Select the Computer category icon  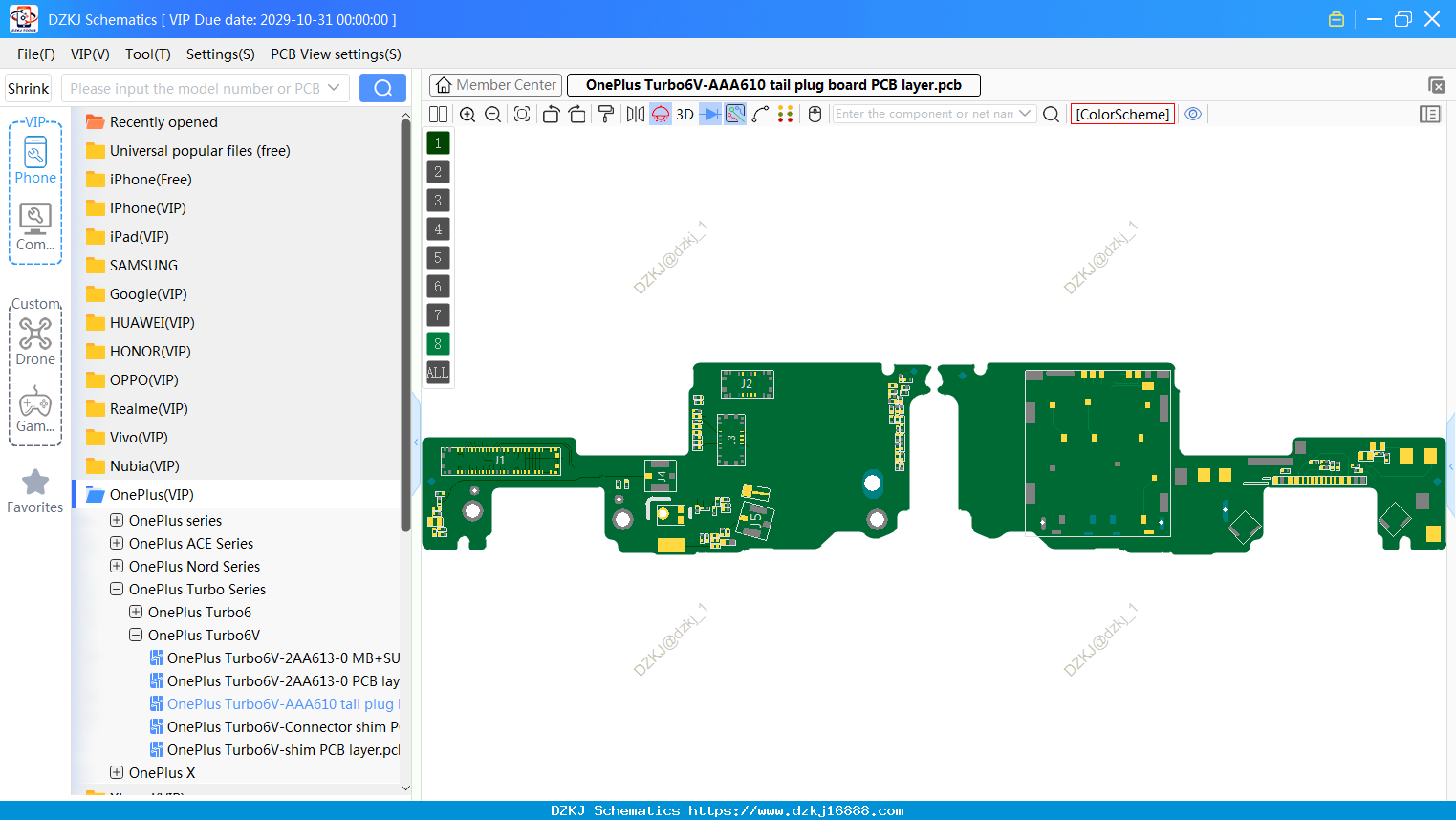pos(35,227)
